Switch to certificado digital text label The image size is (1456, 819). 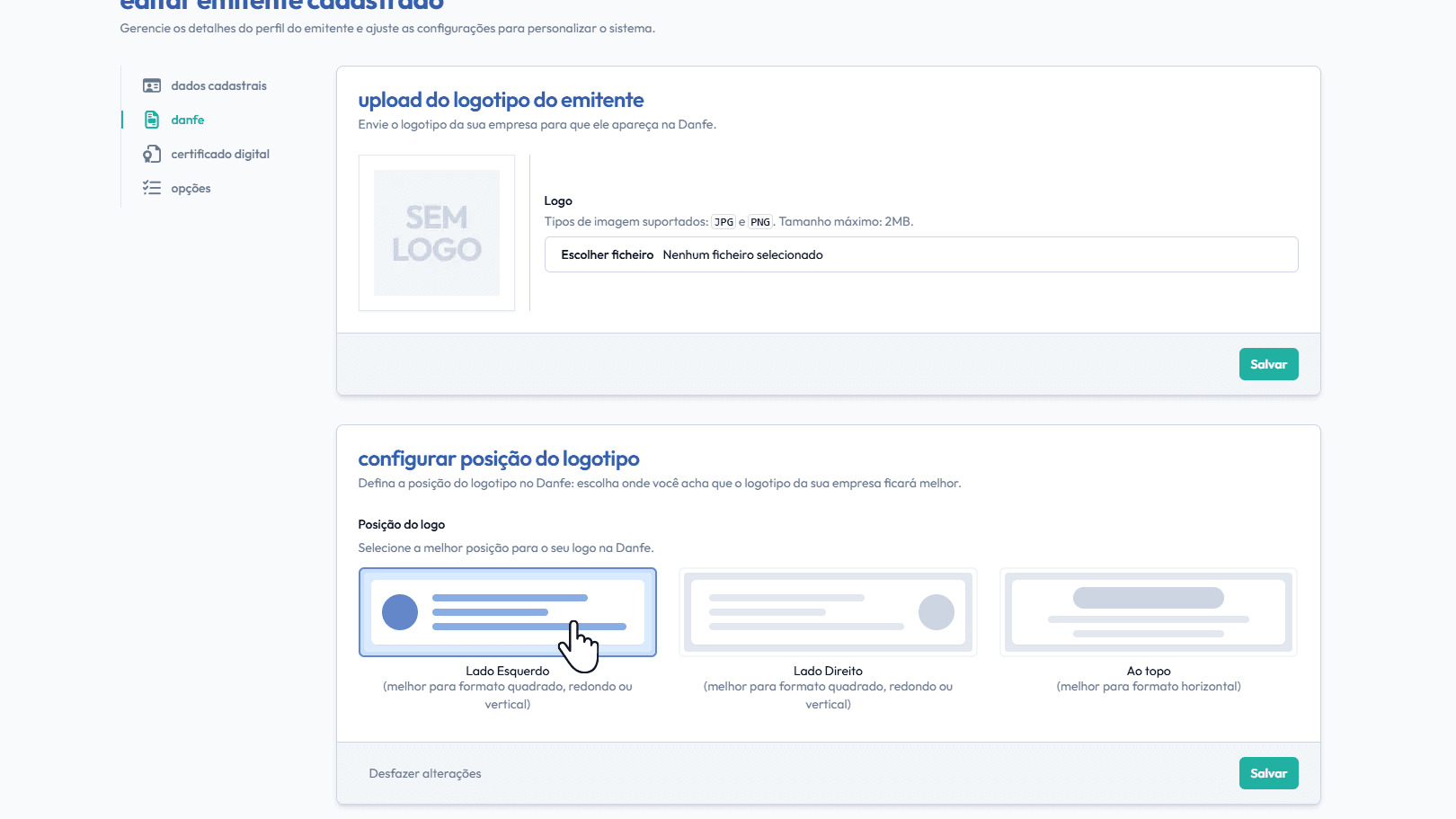click(220, 155)
